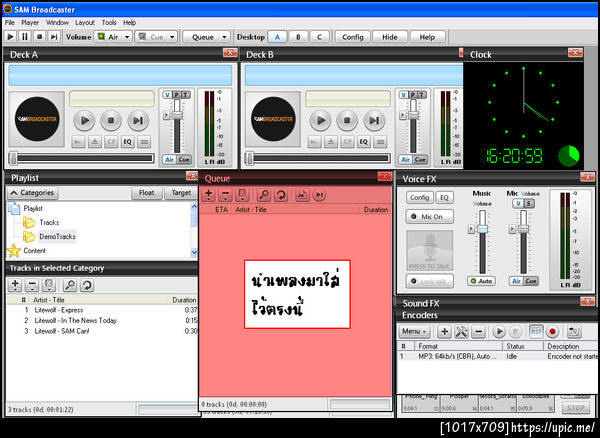Viewport: 600px width, 438px height.
Task: Select track Litewolf - In The News Today
Action: pos(76,321)
